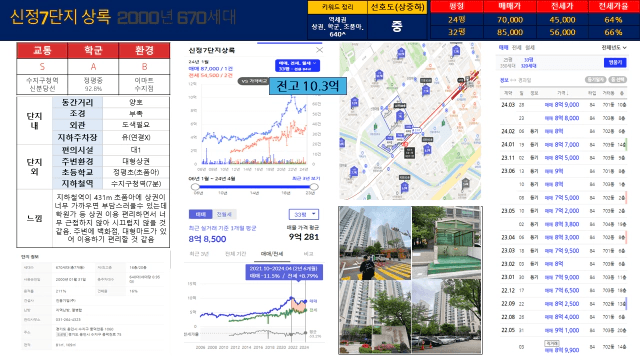640x360 pixels.
Task: Click the vs 가격비교 pill button
Action: (x=253, y=81)
